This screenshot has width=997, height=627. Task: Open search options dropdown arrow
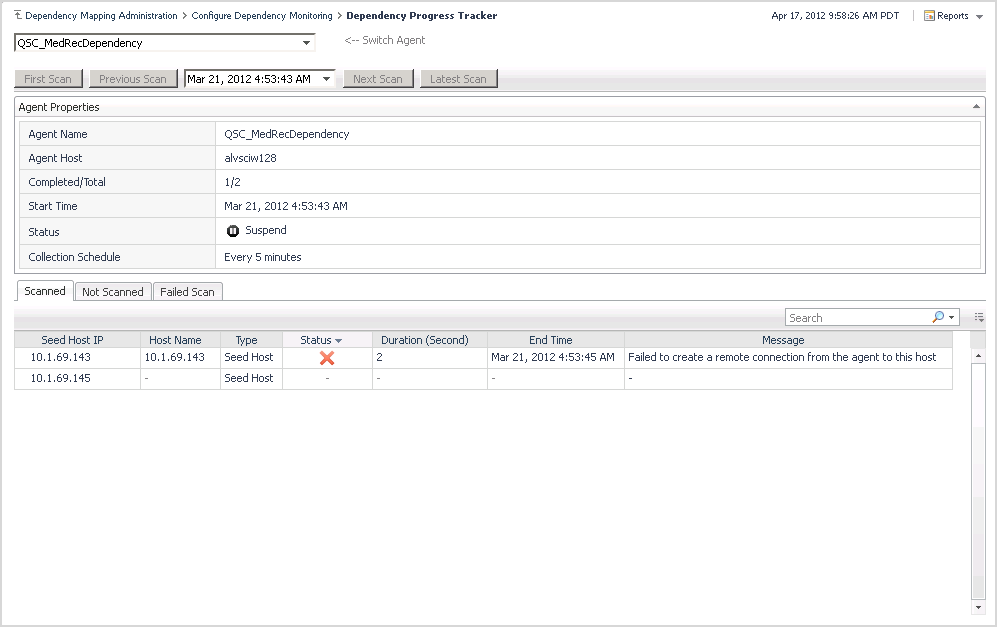click(x=951, y=317)
